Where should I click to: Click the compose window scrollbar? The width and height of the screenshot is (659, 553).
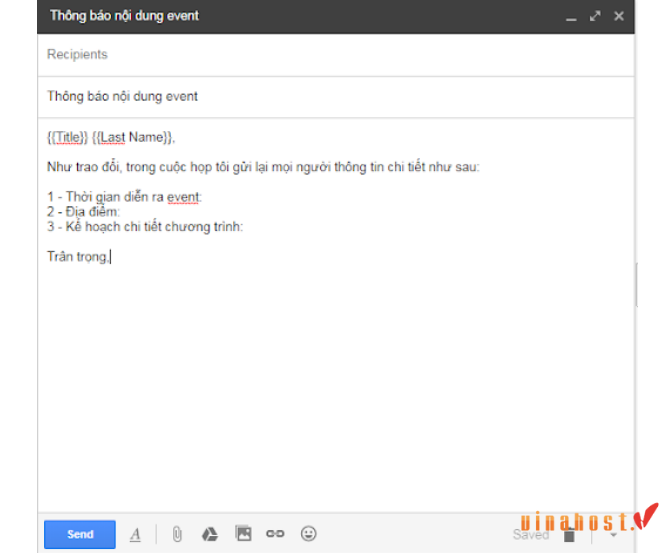coord(637,285)
